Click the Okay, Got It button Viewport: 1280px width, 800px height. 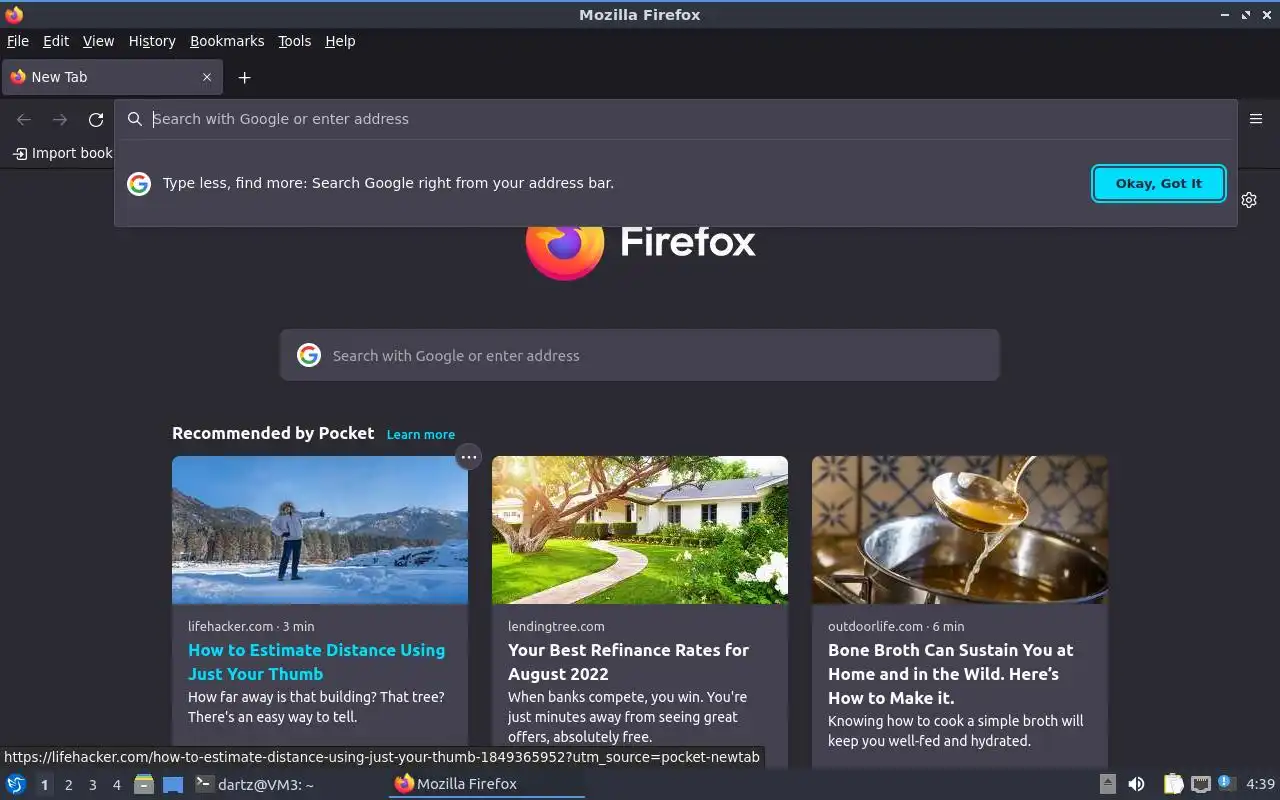(1159, 183)
